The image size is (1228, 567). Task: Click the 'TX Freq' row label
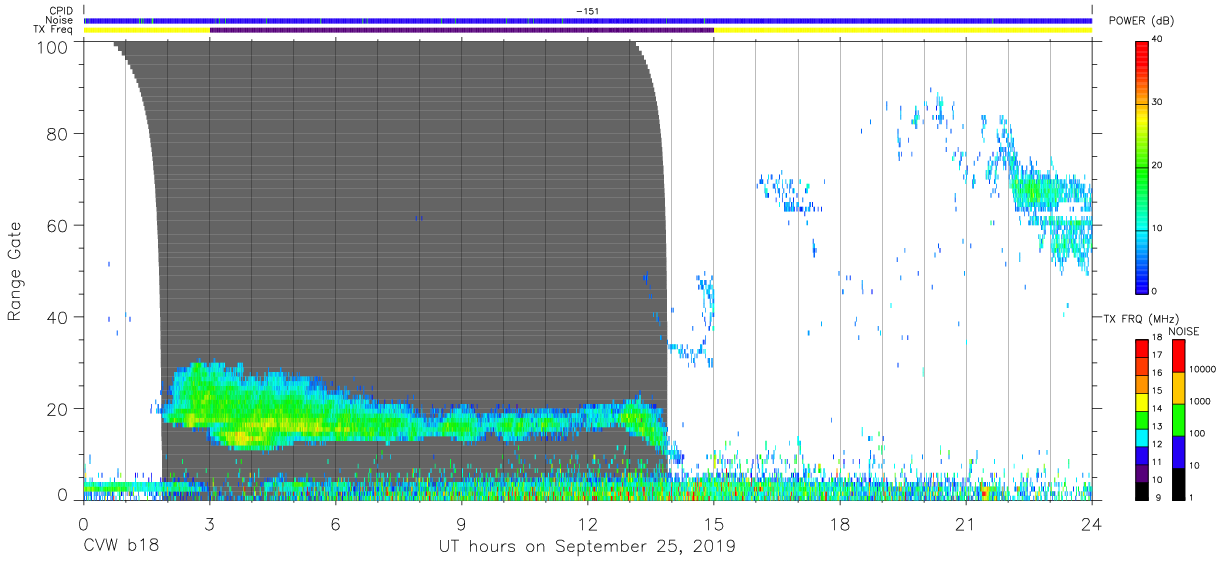click(x=51, y=31)
